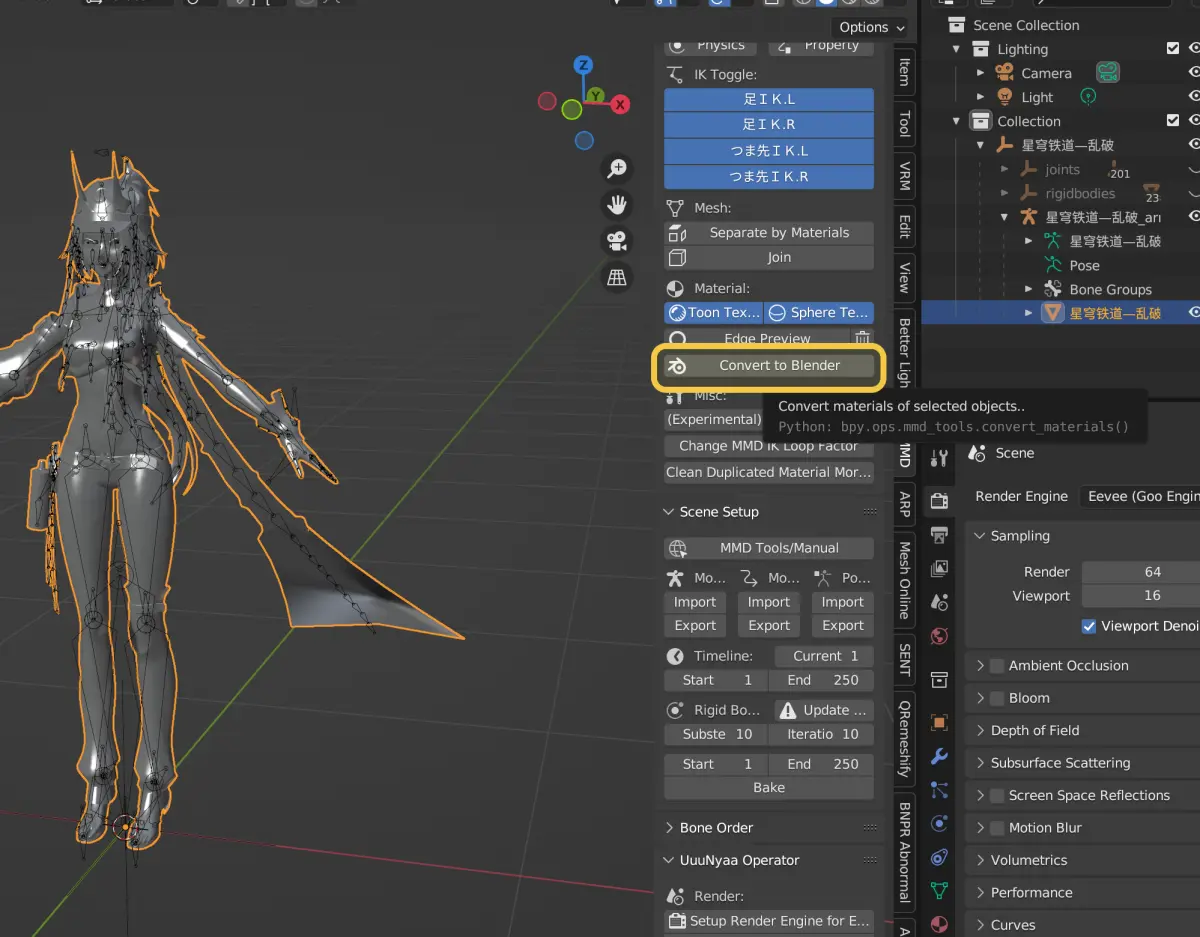Toggle the Collection exclude checkbox
Image resolution: width=1200 pixels, height=937 pixels.
1173,120
